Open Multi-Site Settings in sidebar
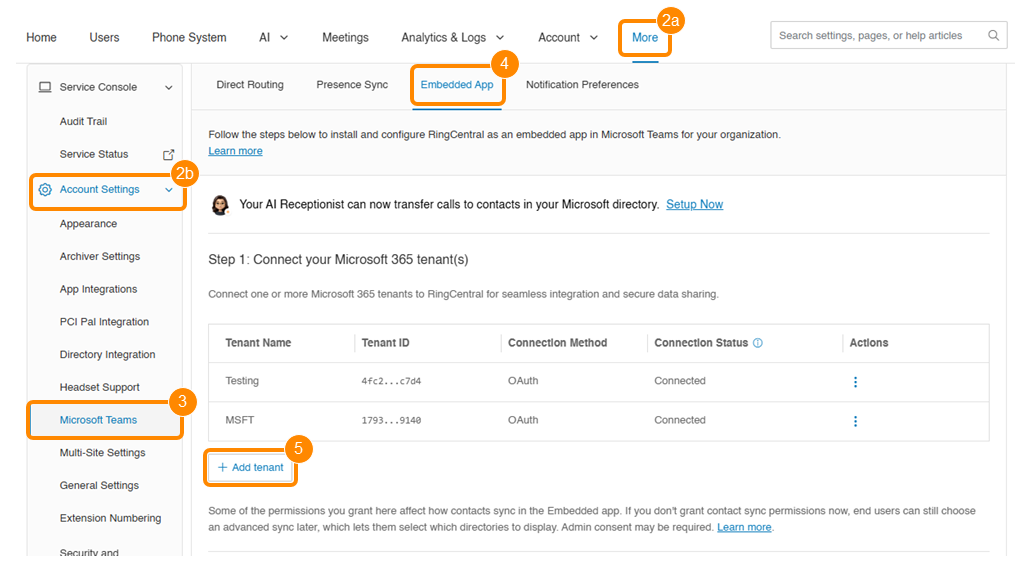 (x=102, y=453)
